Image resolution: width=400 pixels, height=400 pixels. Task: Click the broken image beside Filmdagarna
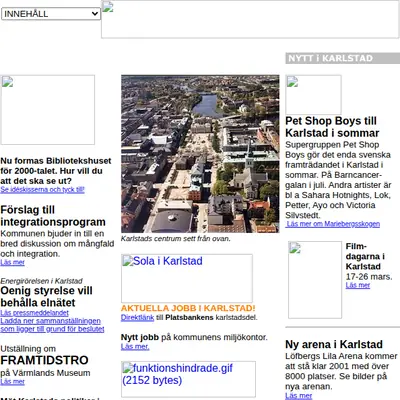pyautogui.click(x=315, y=280)
